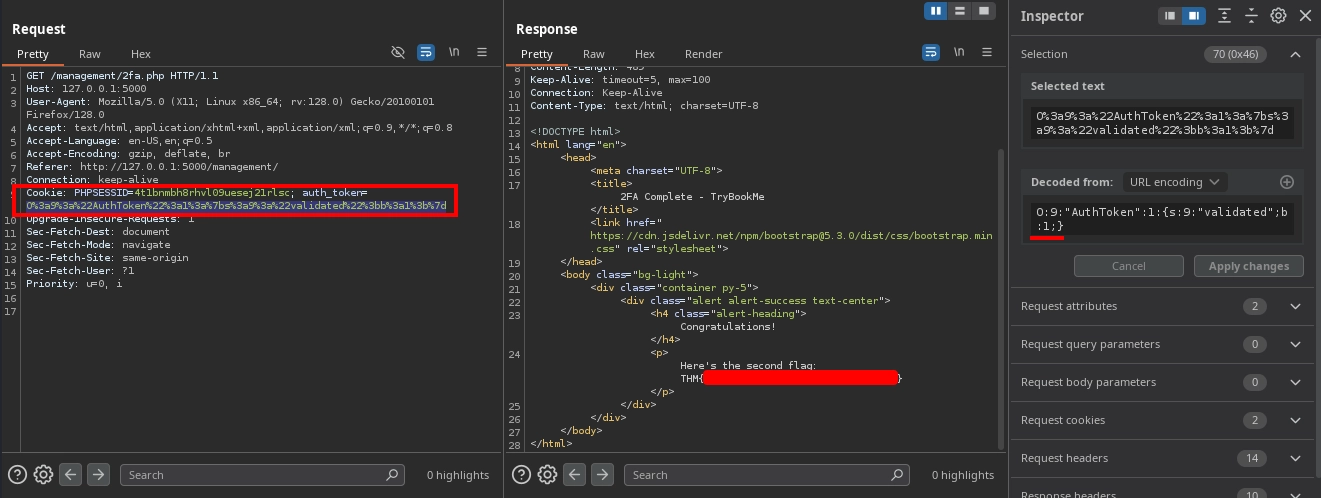Toggle word wrap icon in Request panel

tap(426, 52)
